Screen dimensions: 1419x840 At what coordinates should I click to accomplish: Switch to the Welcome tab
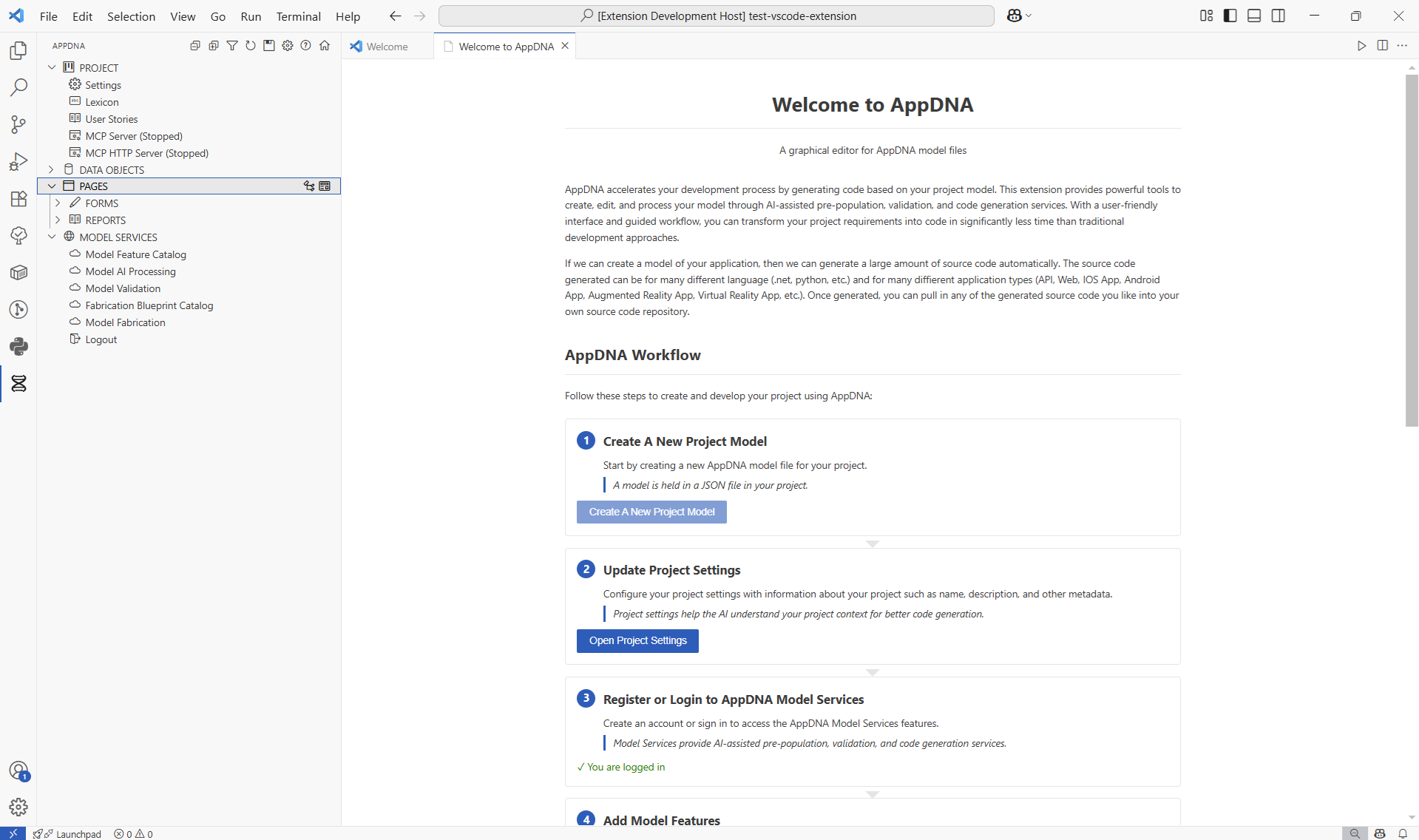pos(387,46)
